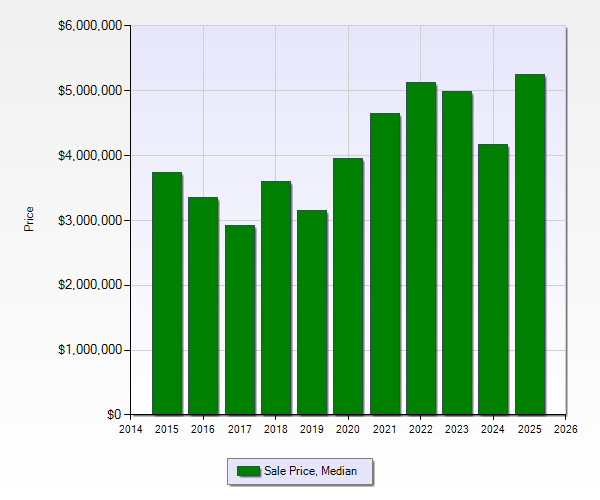The height and width of the screenshot is (500, 600).
Task: Select the 2016 green bar
Action: click(203, 305)
